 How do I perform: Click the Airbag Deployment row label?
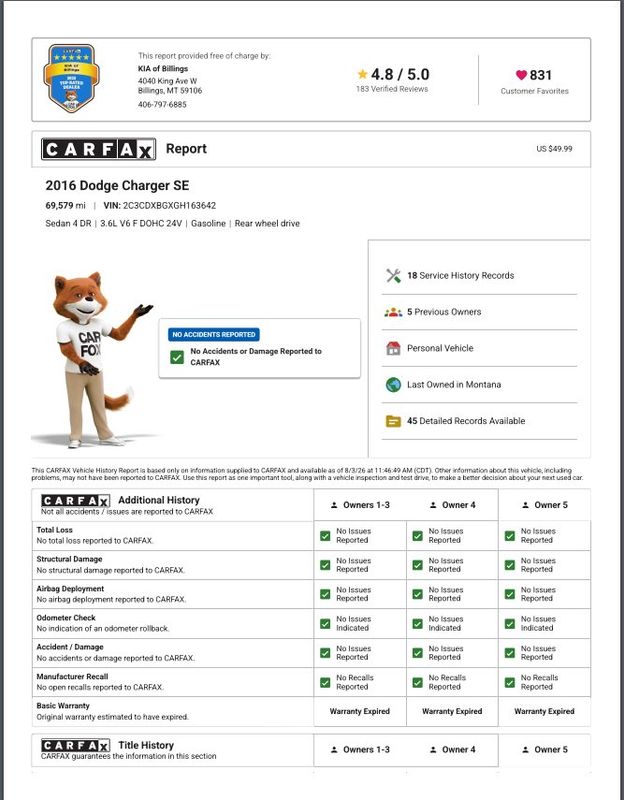(70, 588)
